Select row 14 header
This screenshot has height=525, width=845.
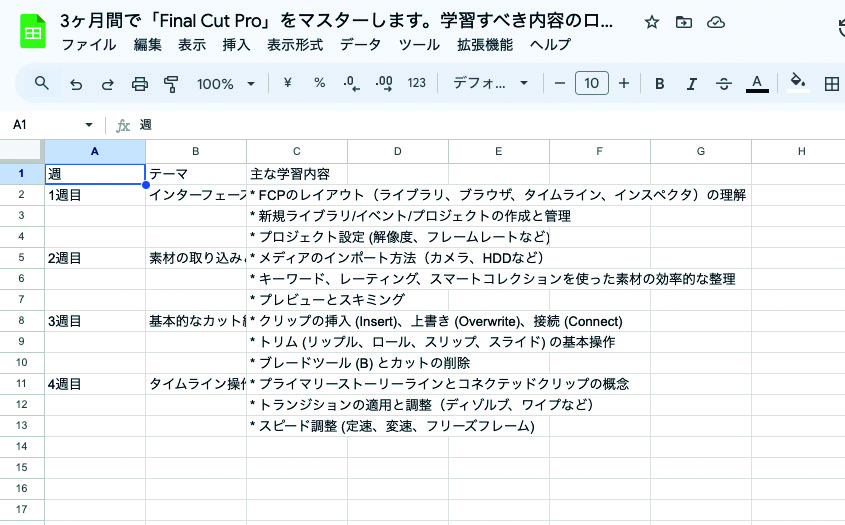click(x=22, y=446)
